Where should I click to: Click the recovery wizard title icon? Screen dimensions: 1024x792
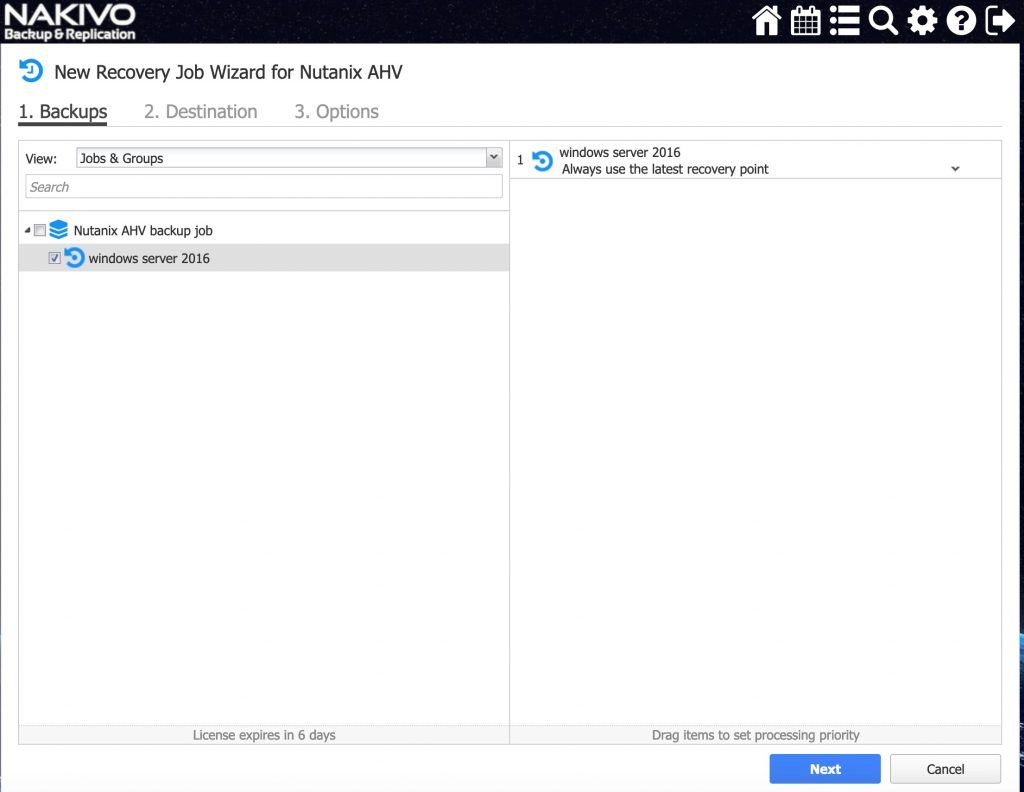pos(31,71)
